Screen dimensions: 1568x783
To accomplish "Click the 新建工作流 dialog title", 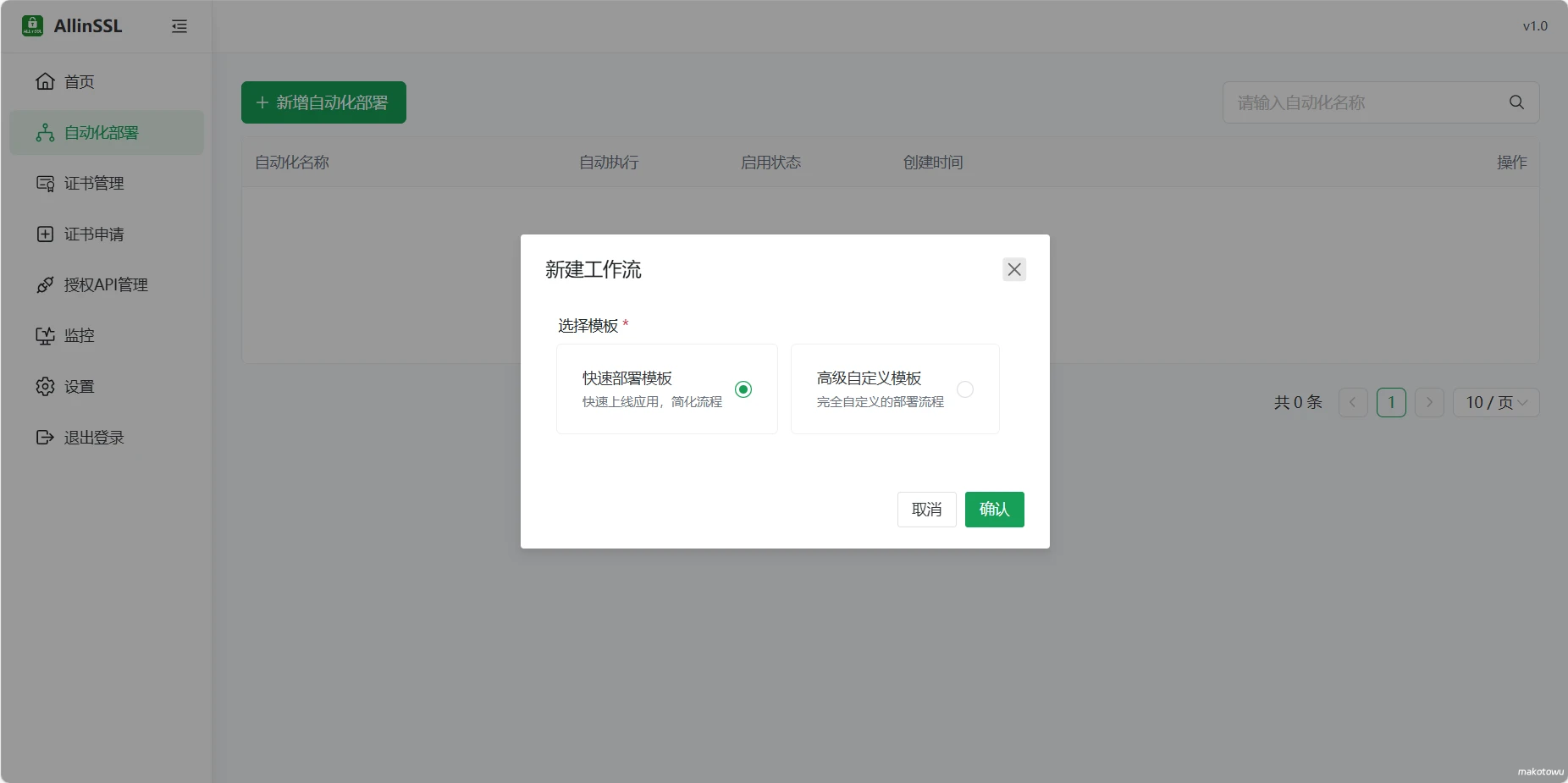I will pyautogui.click(x=594, y=269).
